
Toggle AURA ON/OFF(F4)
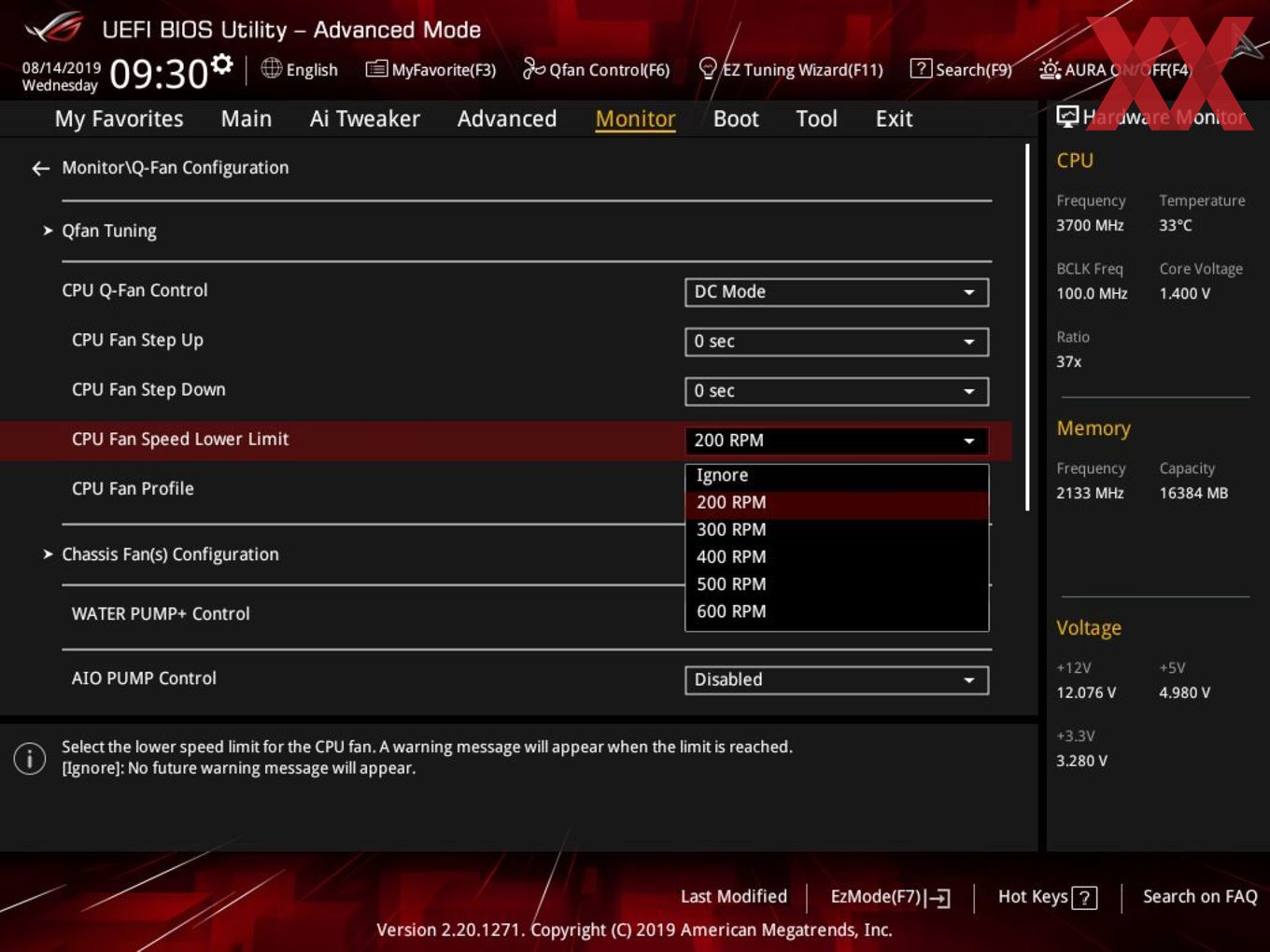click(1115, 69)
